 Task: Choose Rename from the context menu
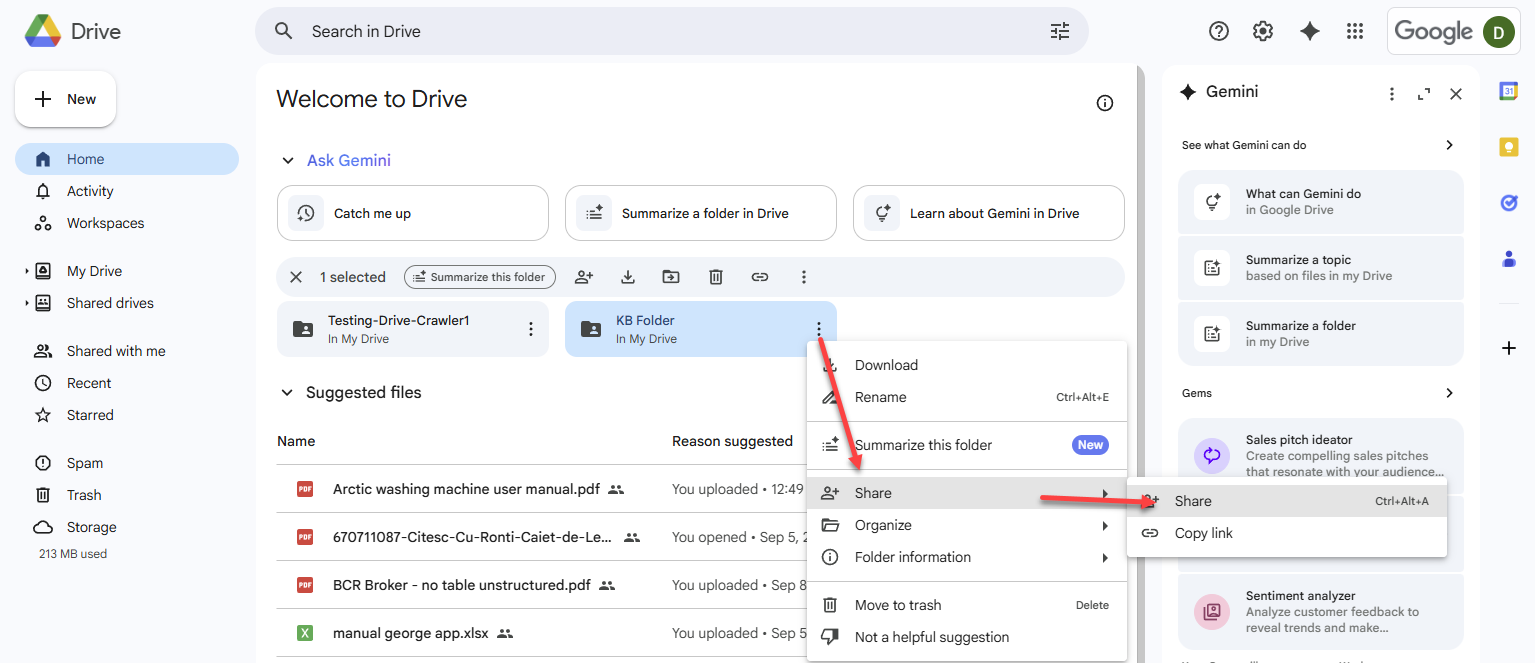pyautogui.click(x=967, y=397)
